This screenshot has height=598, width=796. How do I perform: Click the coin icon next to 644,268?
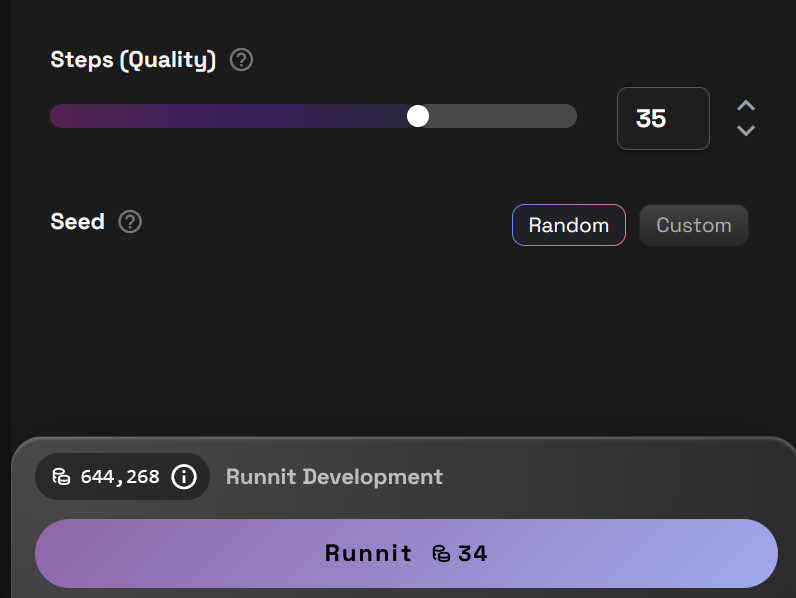pyautogui.click(x=61, y=477)
